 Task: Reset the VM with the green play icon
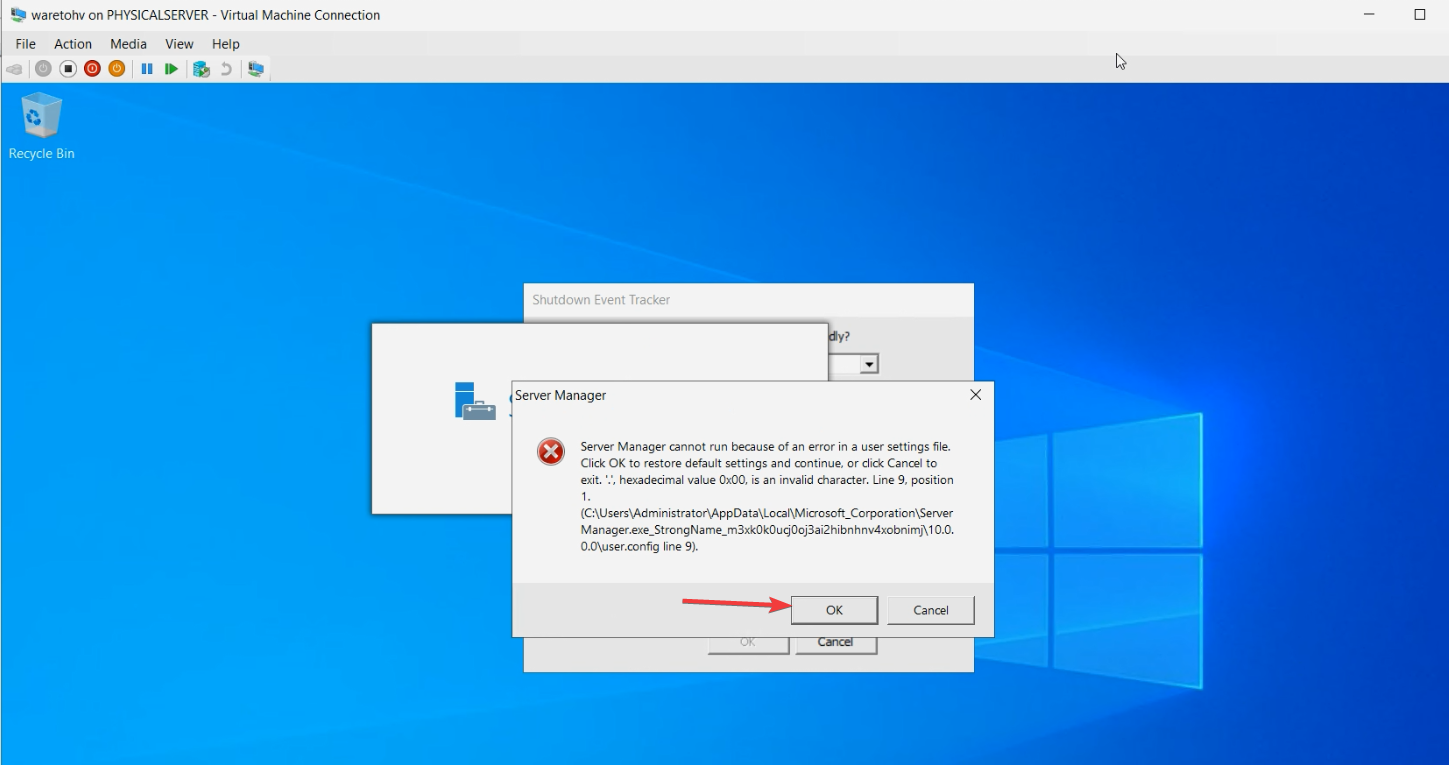pos(172,69)
